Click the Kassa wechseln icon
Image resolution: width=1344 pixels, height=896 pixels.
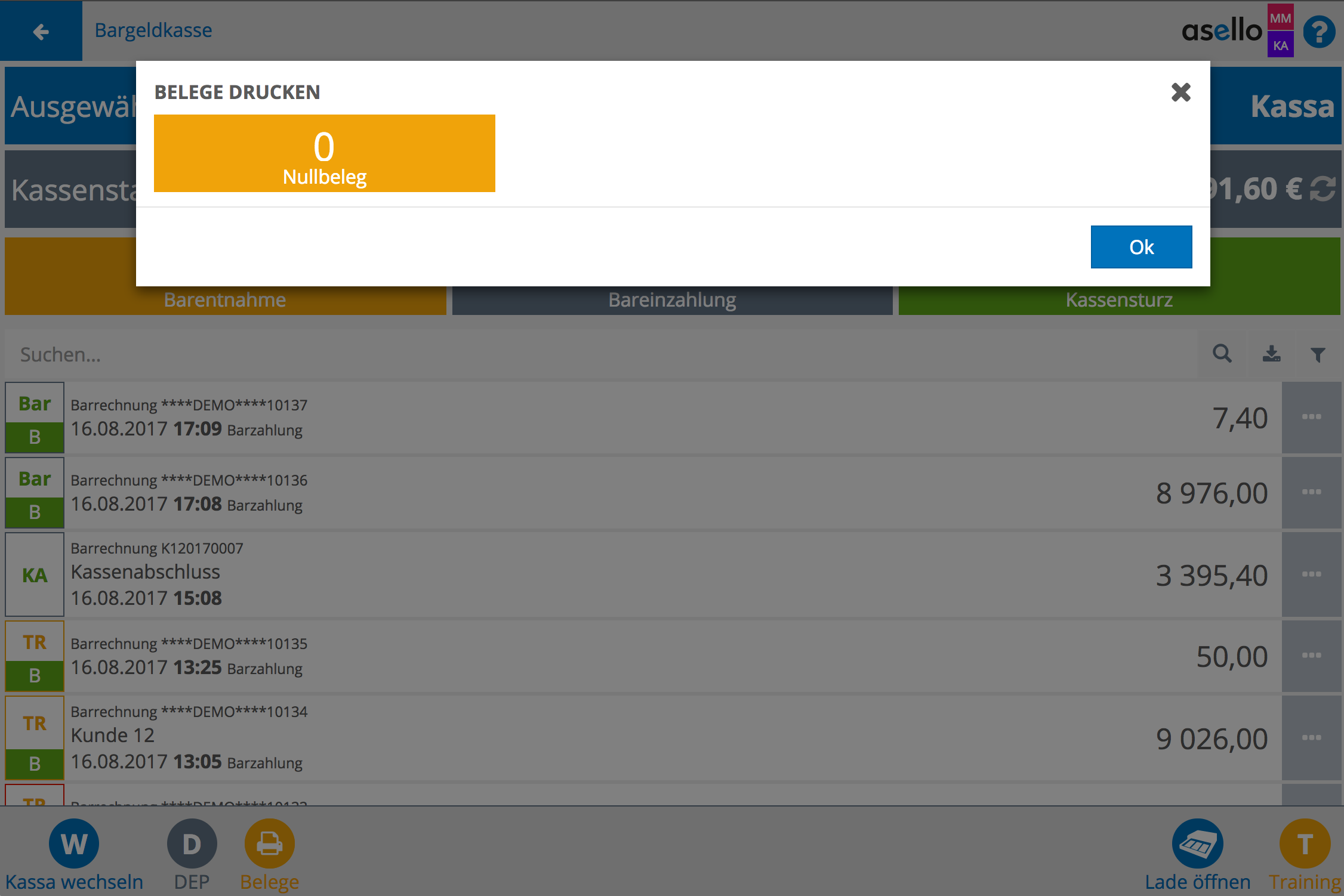(x=73, y=844)
